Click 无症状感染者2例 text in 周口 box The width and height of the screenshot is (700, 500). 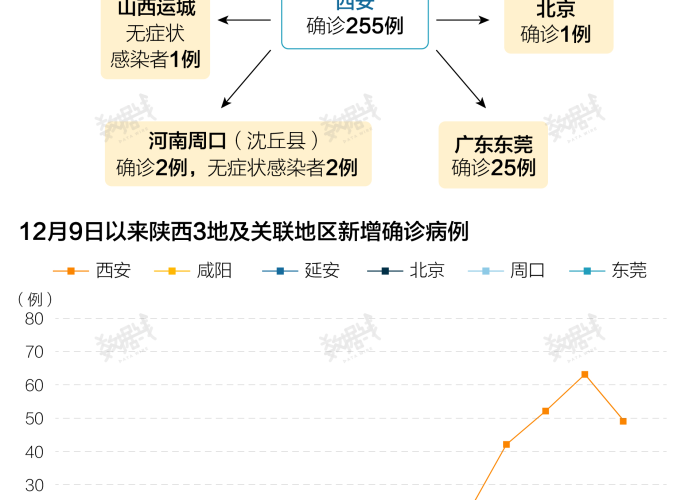(282, 168)
